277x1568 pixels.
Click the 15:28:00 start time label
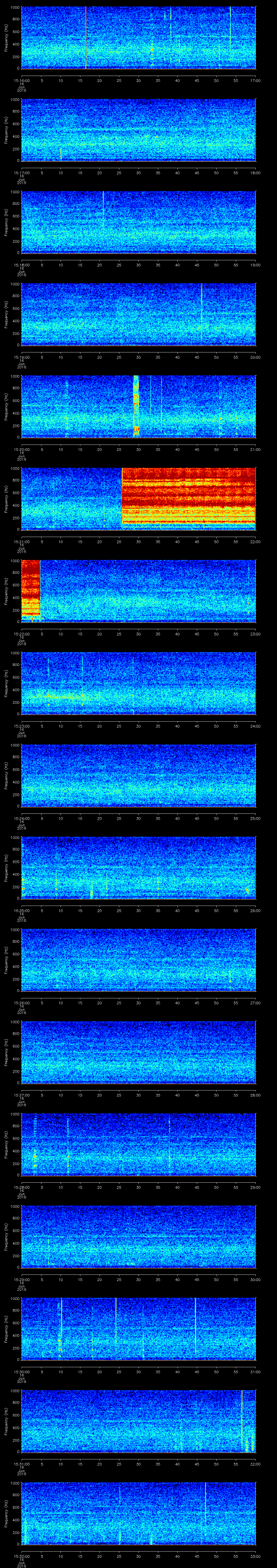(22, 1187)
